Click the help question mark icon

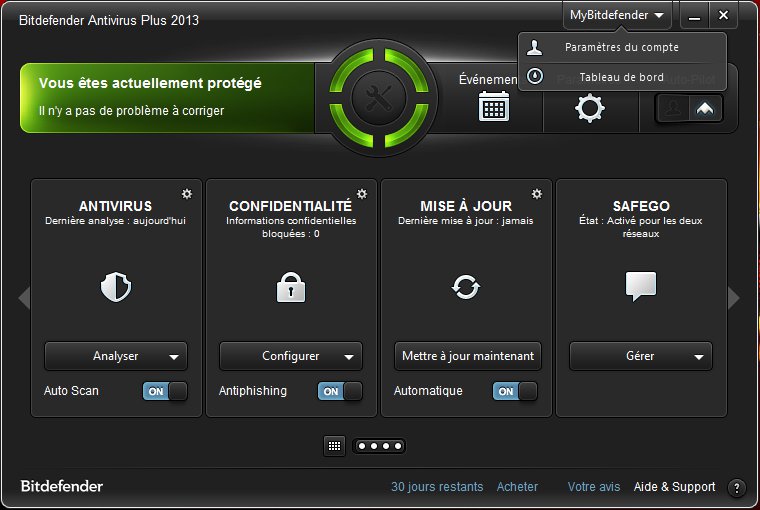pyautogui.click(x=737, y=488)
